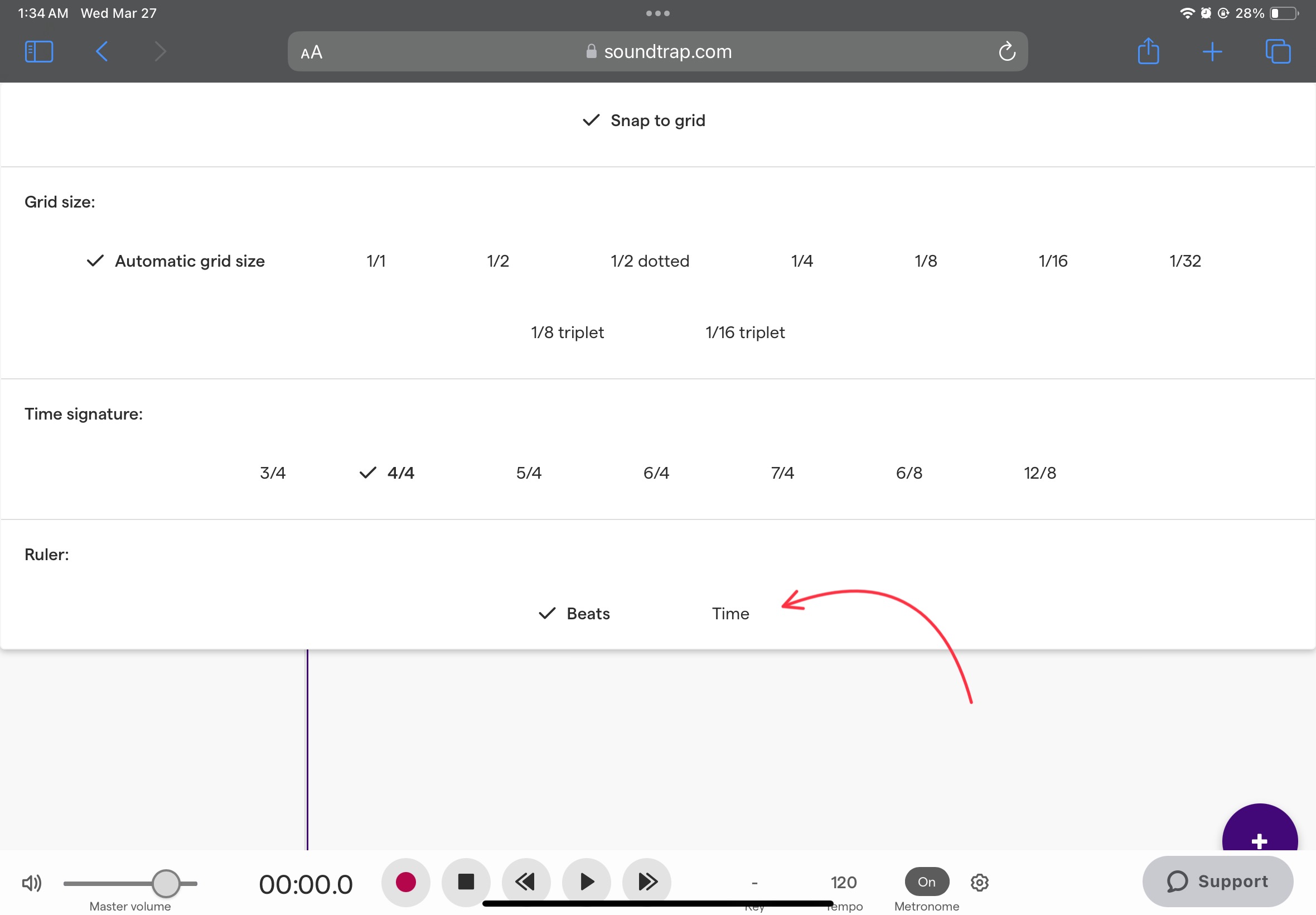Image resolution: width=1316 pixels, height=915 pixels.
Task: Start playback with the Play button
Action: pos(586,882)
